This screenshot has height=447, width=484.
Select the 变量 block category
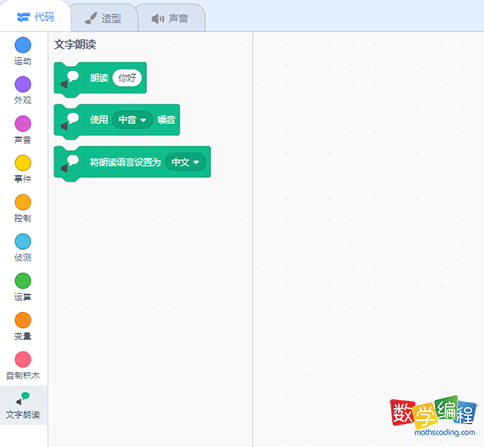coord(23,326)
